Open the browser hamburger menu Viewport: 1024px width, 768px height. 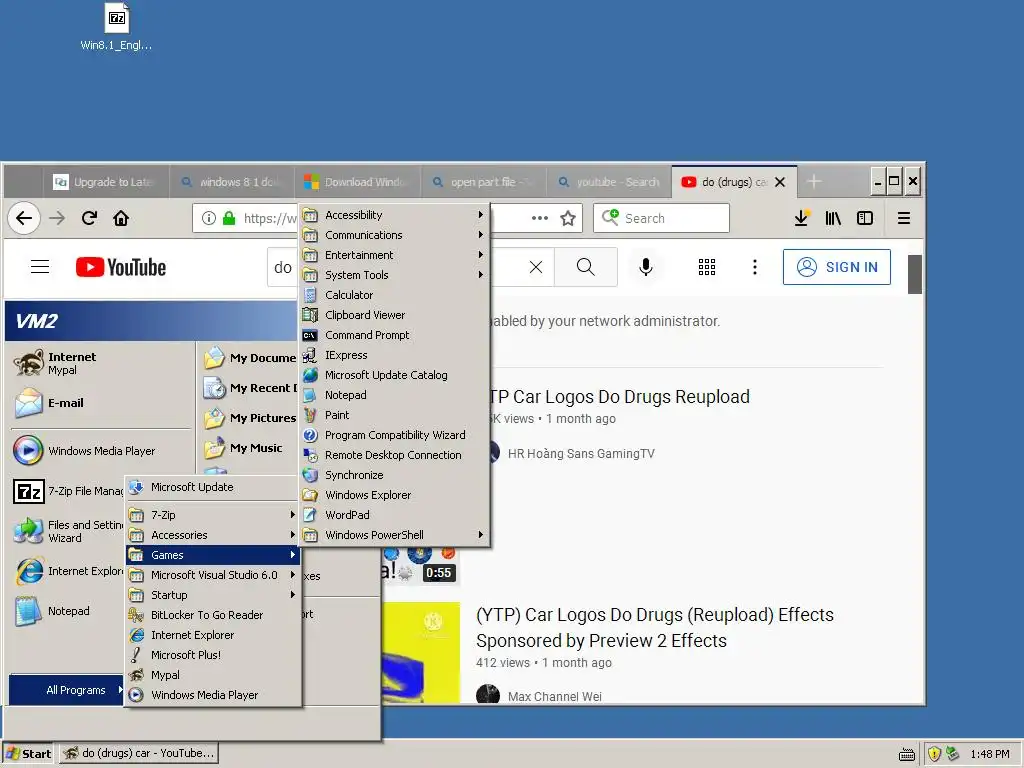[904, 218]
